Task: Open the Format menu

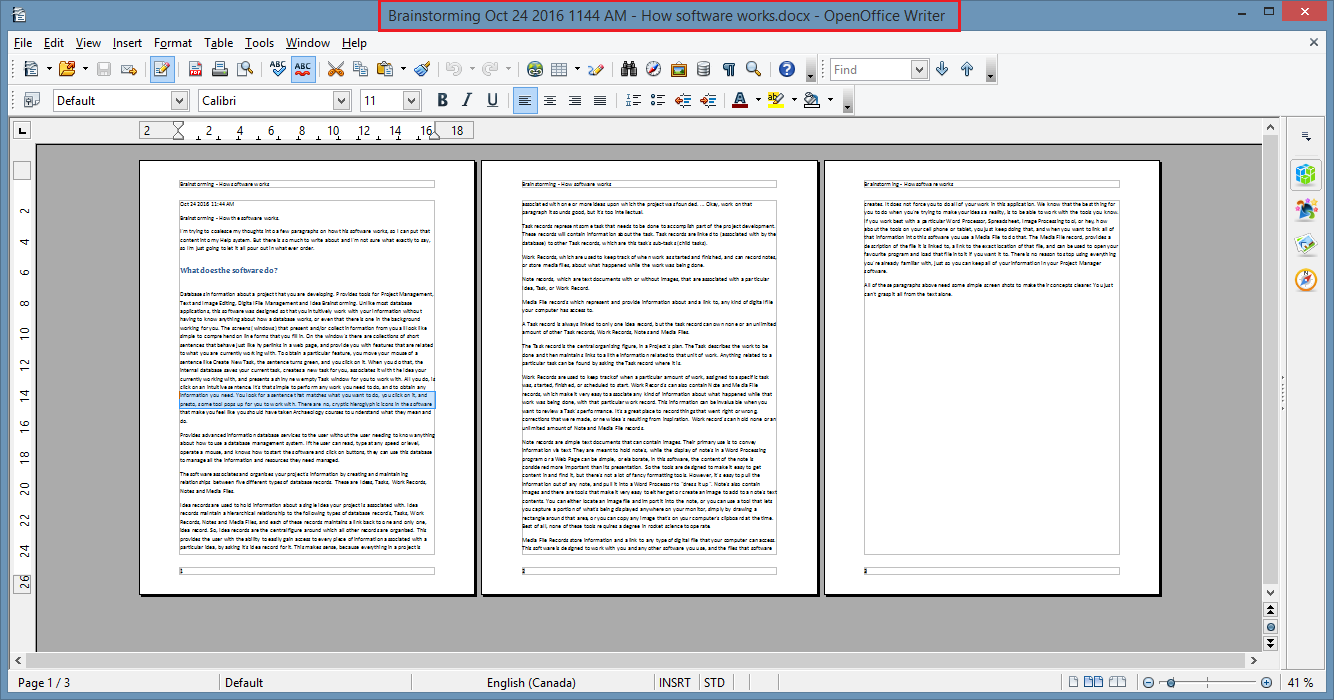Action: pyautogui.click(x=173, y=43)
